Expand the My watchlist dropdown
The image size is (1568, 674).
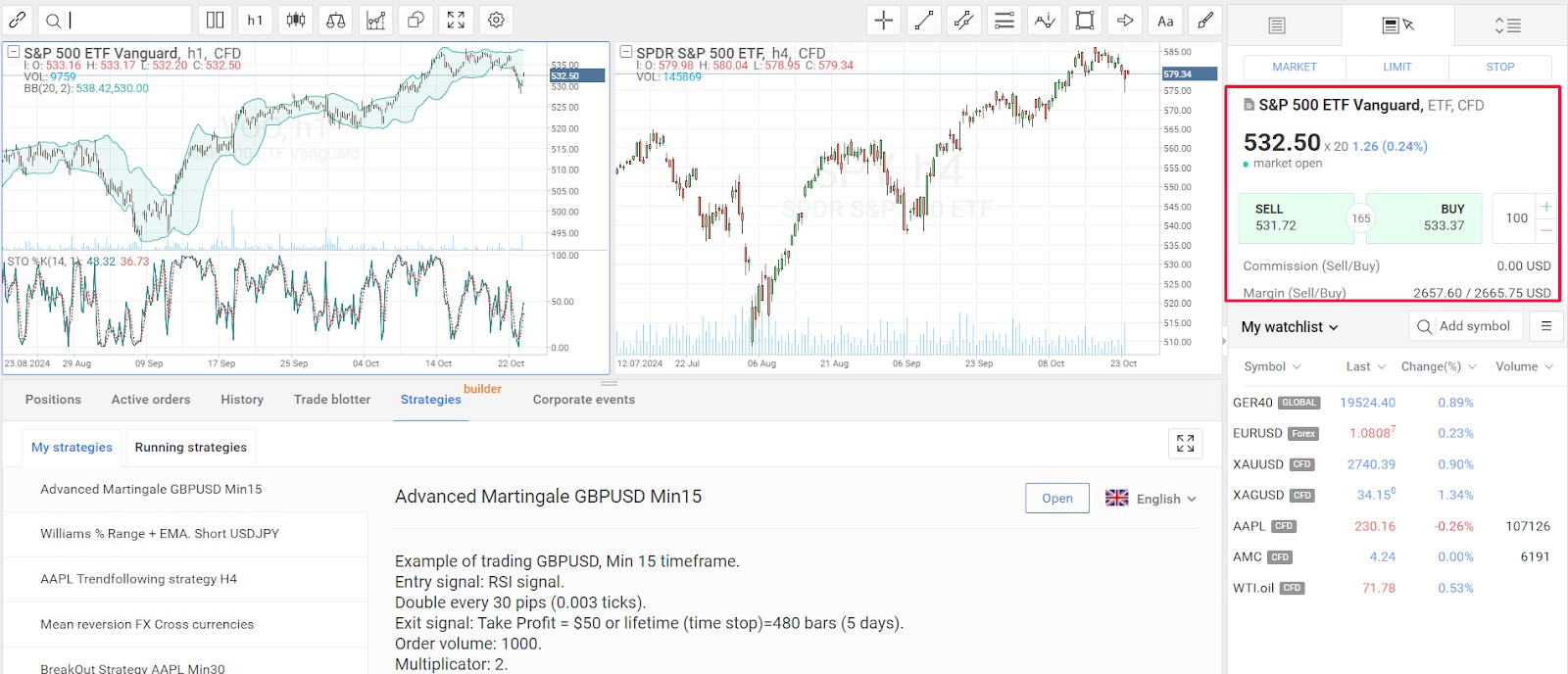click(1290, 327)
